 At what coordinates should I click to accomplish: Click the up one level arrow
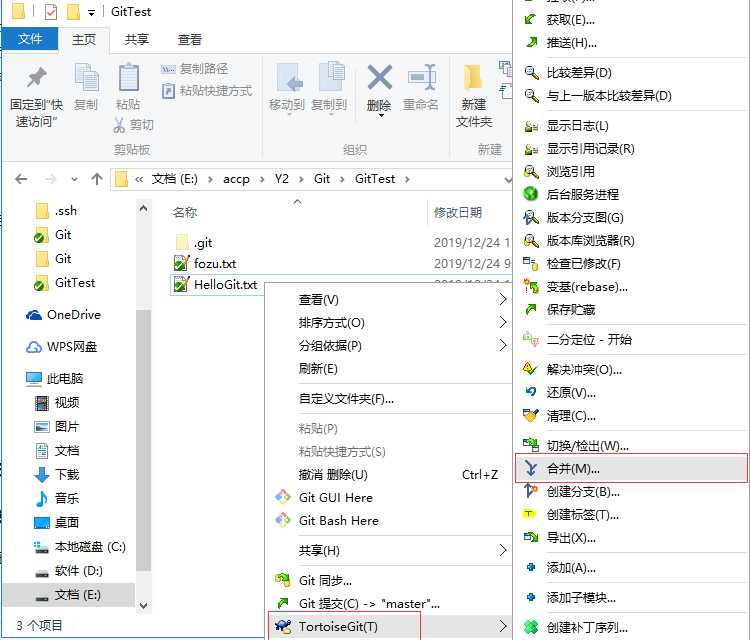coord(97,179)
